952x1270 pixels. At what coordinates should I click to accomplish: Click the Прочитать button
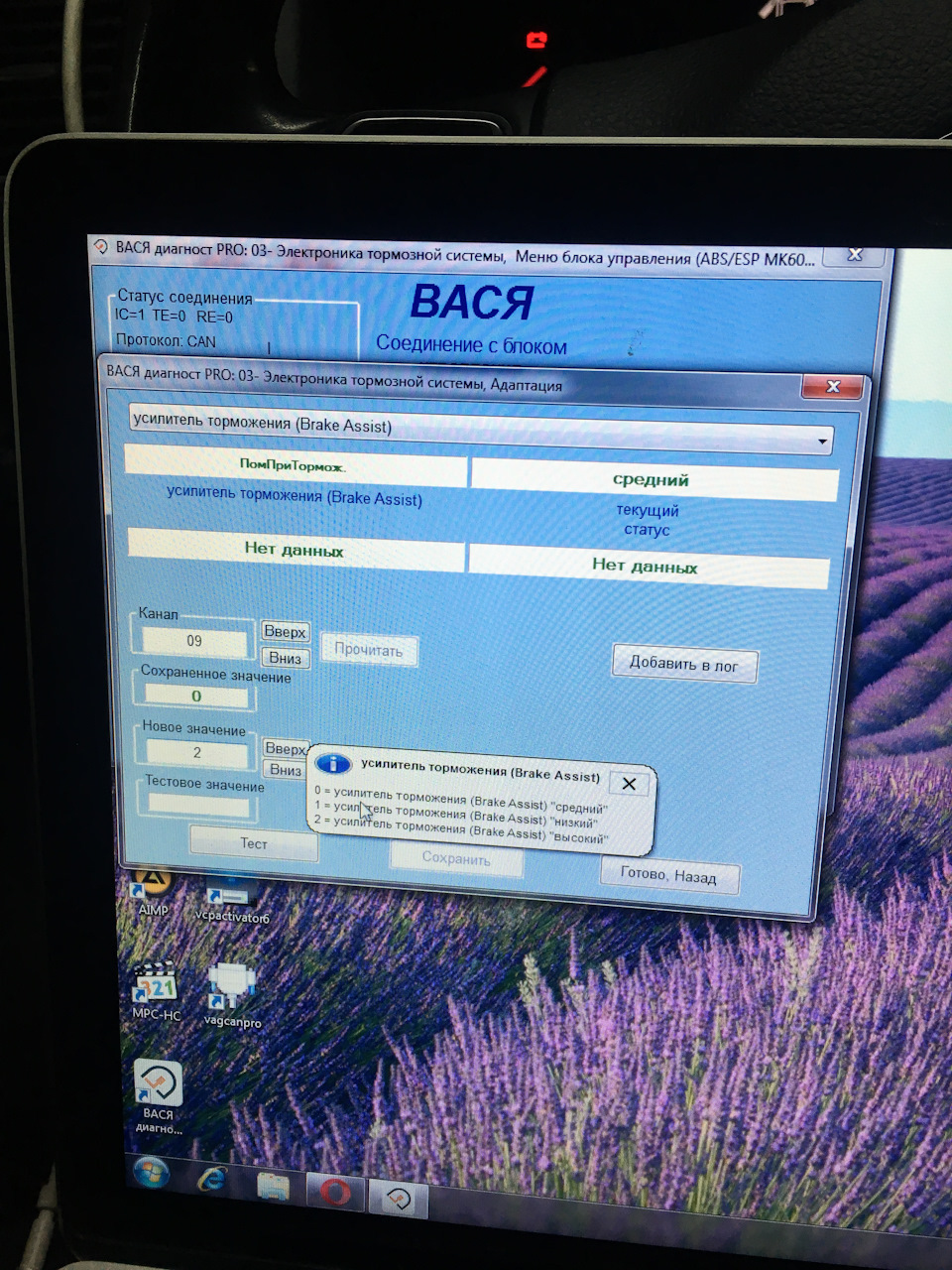tap(368, 651)
